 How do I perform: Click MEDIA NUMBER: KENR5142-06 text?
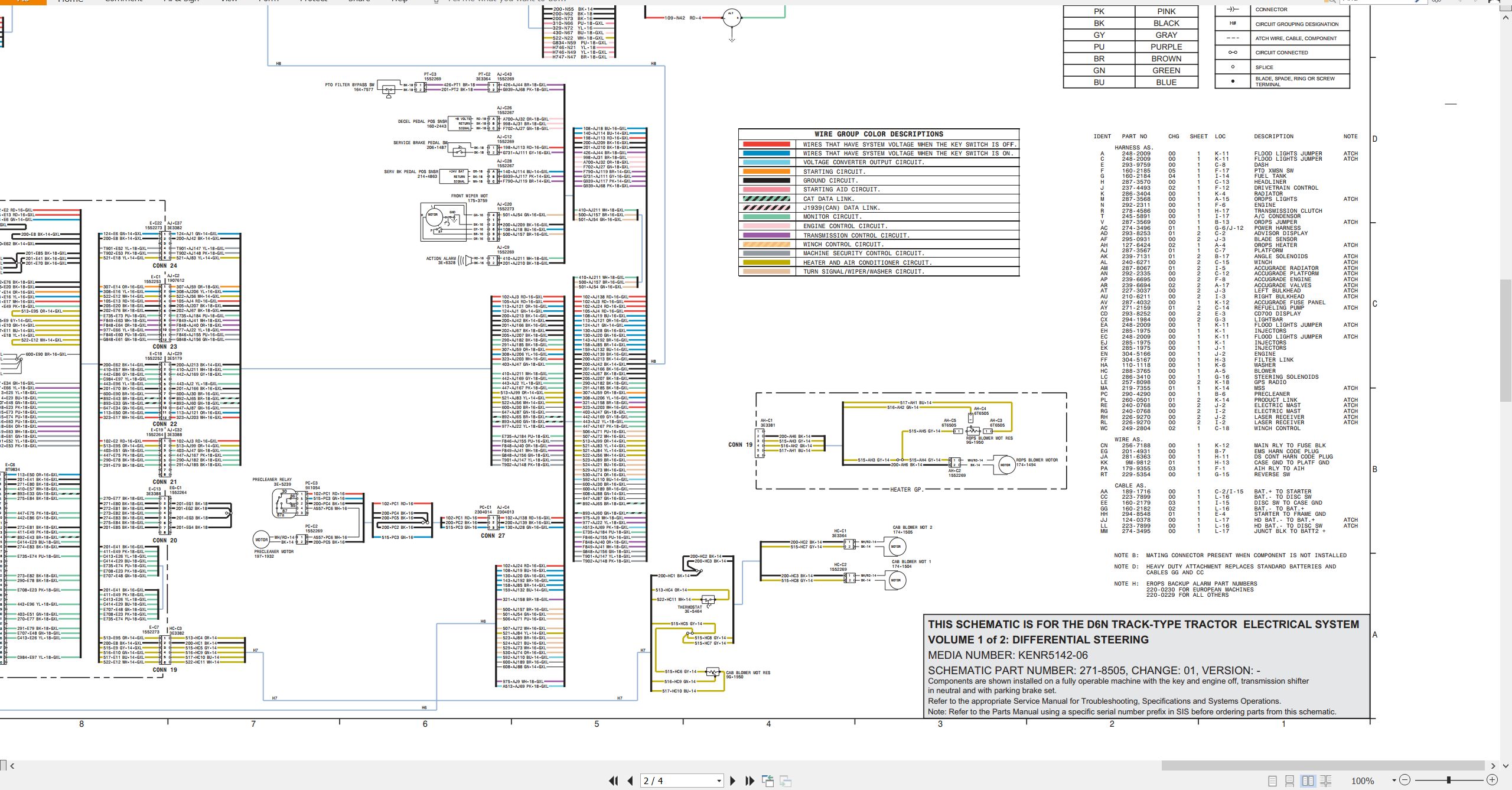(1008, 655)
